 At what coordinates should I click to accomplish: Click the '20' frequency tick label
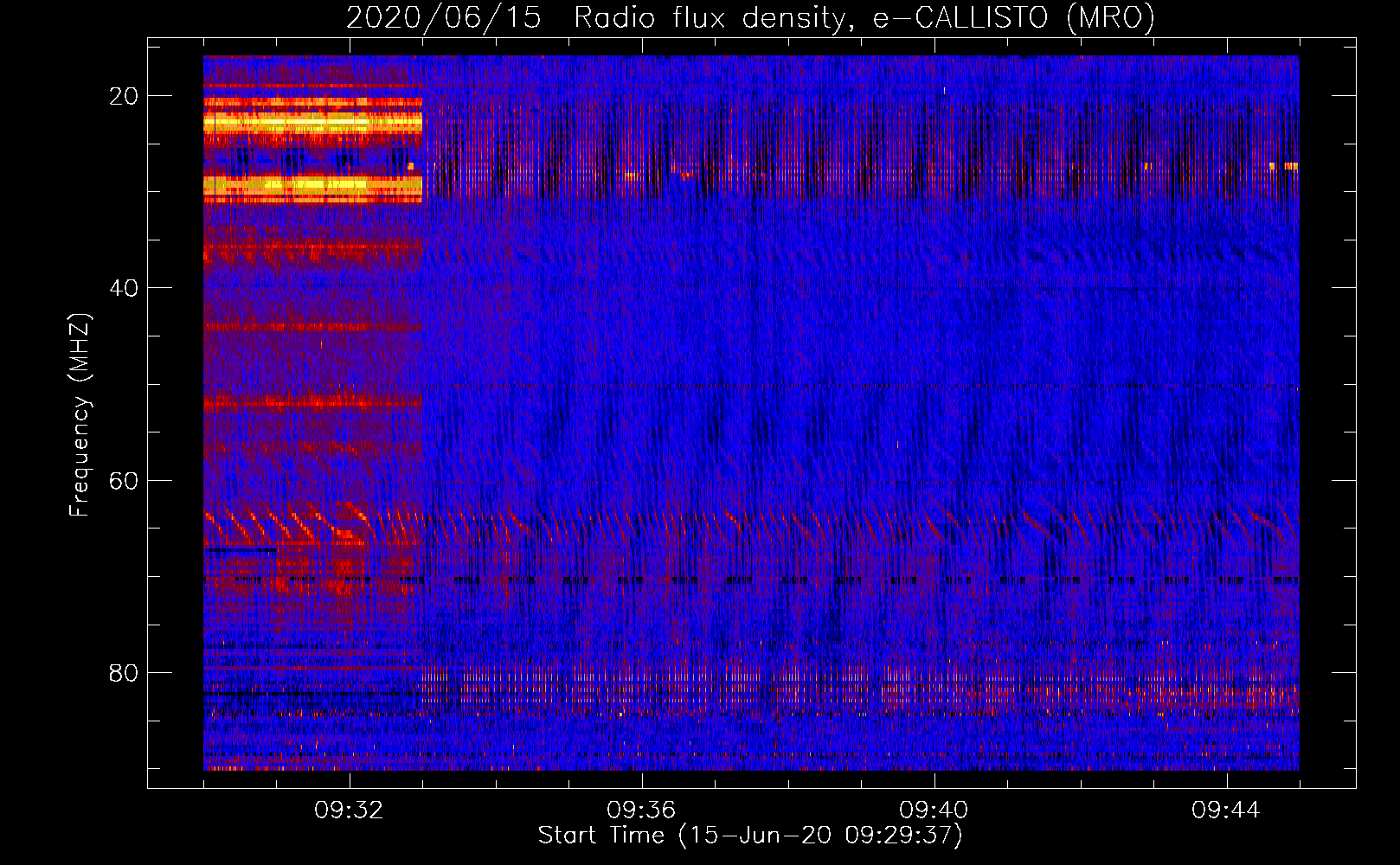coord(125,96)
